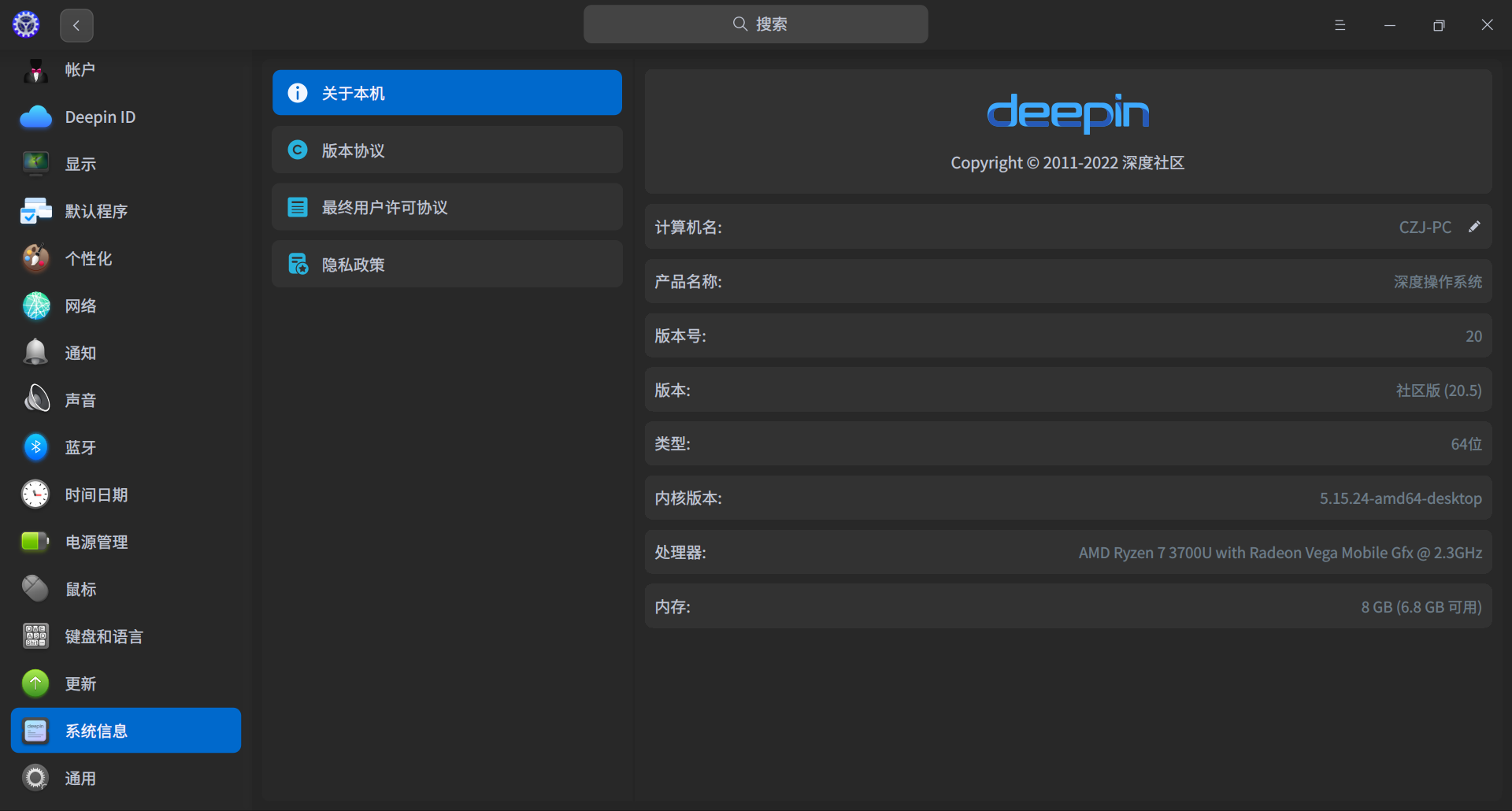Image resolution: width=1512 pixels, height=811 pixels.
Task: View 隐私政策 privacy policy
Action: coord(447,264)
